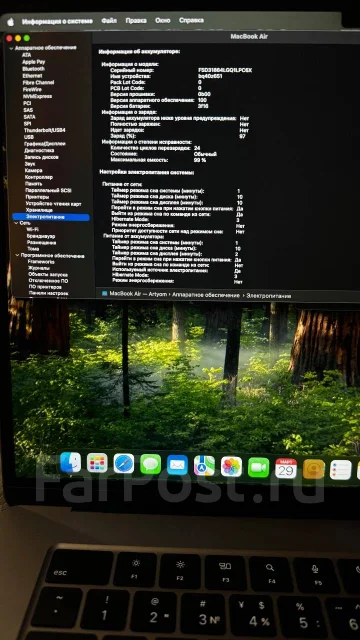
Task: Select Bluetooth in the hardware list
Action: (x=33, y=69)
